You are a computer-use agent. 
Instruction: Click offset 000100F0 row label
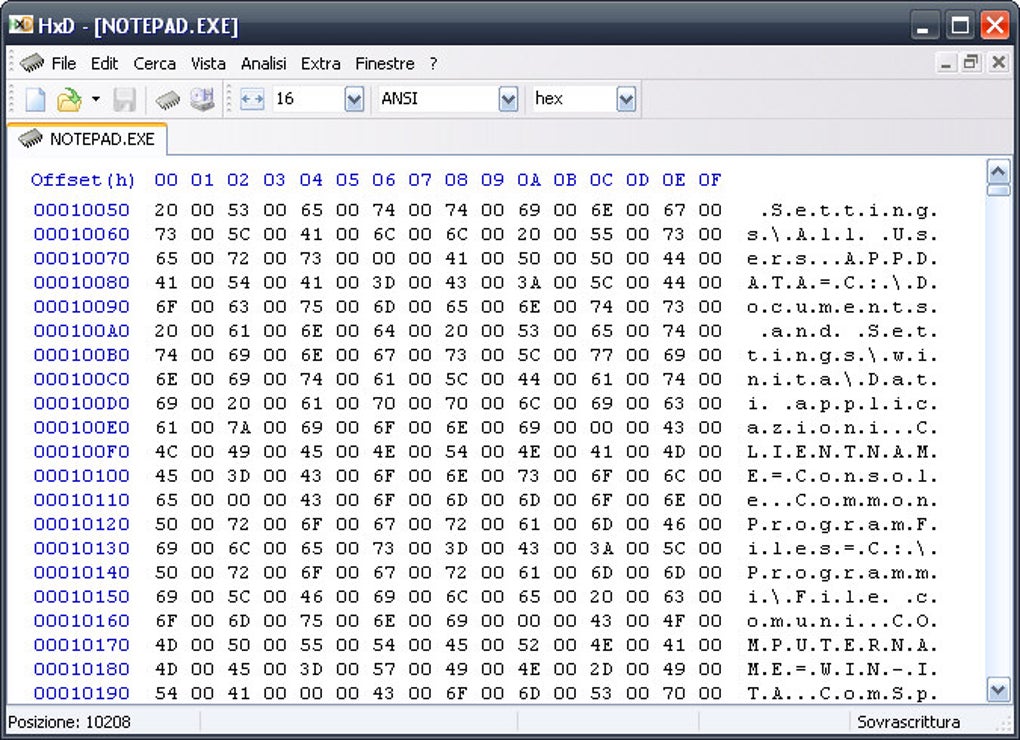[81, 451]
